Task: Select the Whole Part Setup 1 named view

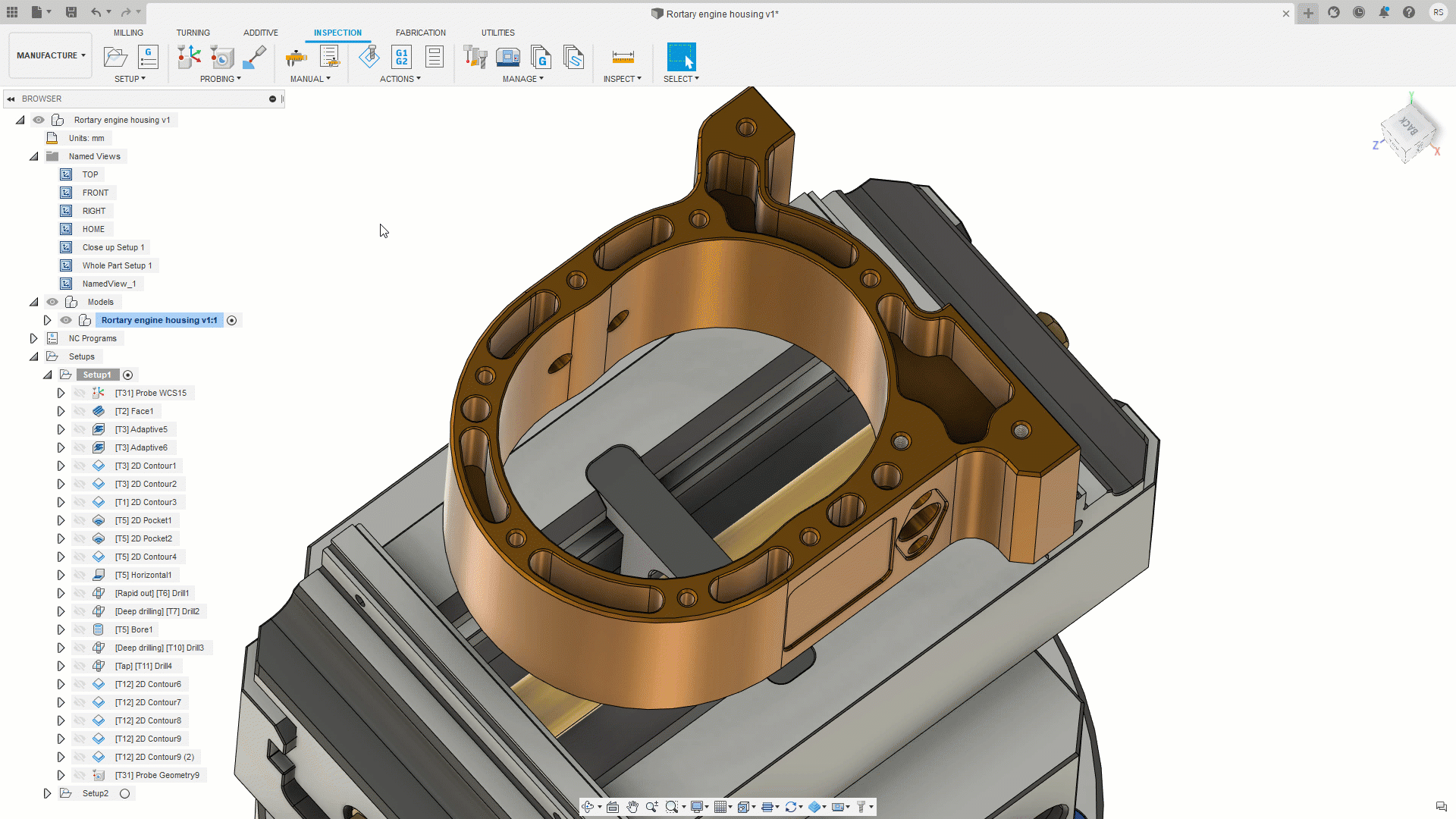Action: click(x=117, y=265)
